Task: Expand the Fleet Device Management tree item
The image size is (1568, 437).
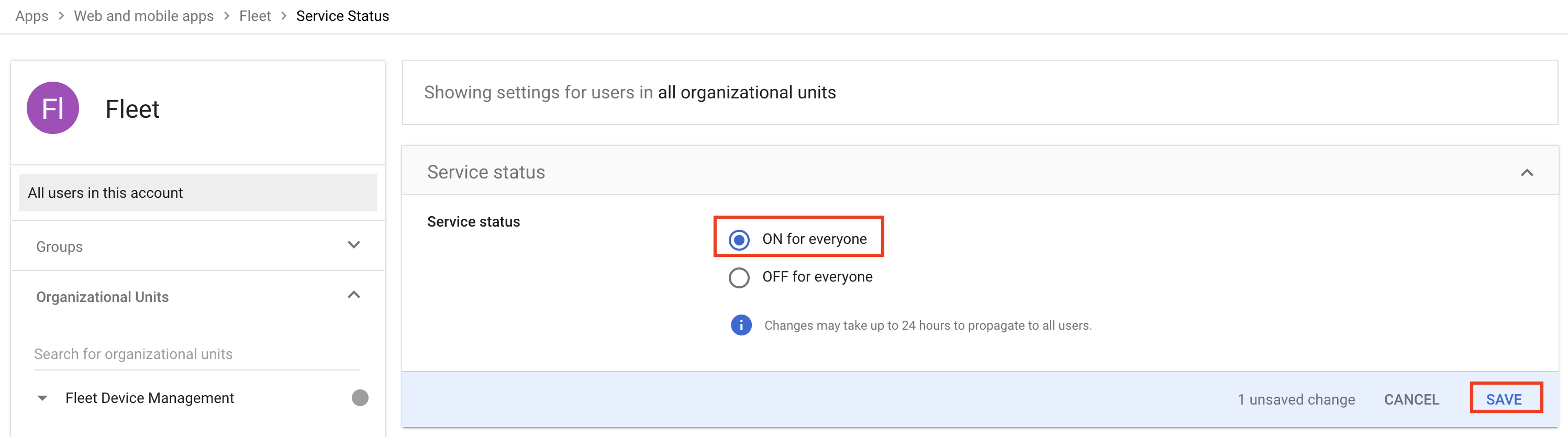Action: pyautogui.click(x=42, y=397)
